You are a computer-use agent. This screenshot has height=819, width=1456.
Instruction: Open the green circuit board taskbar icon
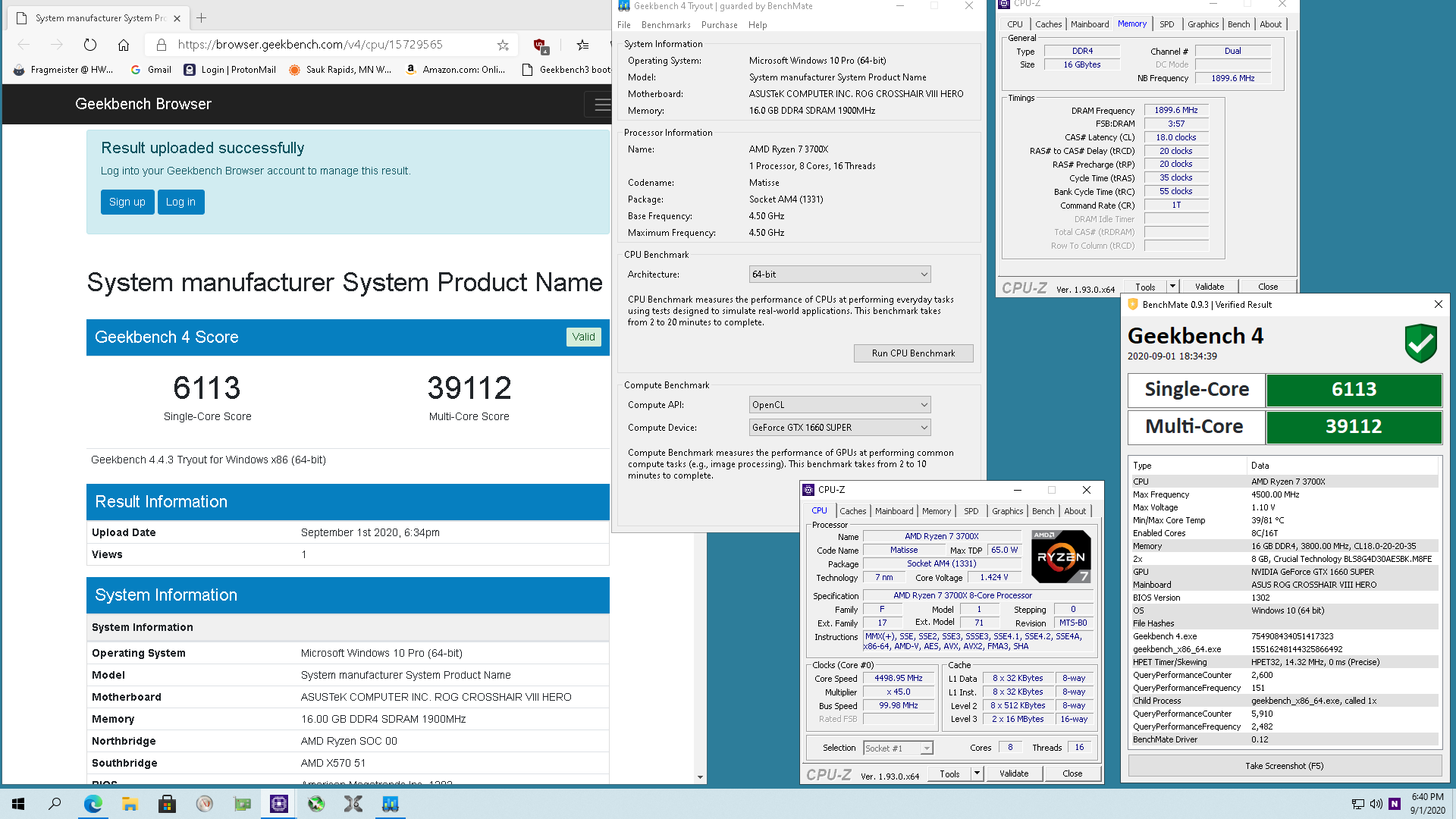[x=241, y=804]
